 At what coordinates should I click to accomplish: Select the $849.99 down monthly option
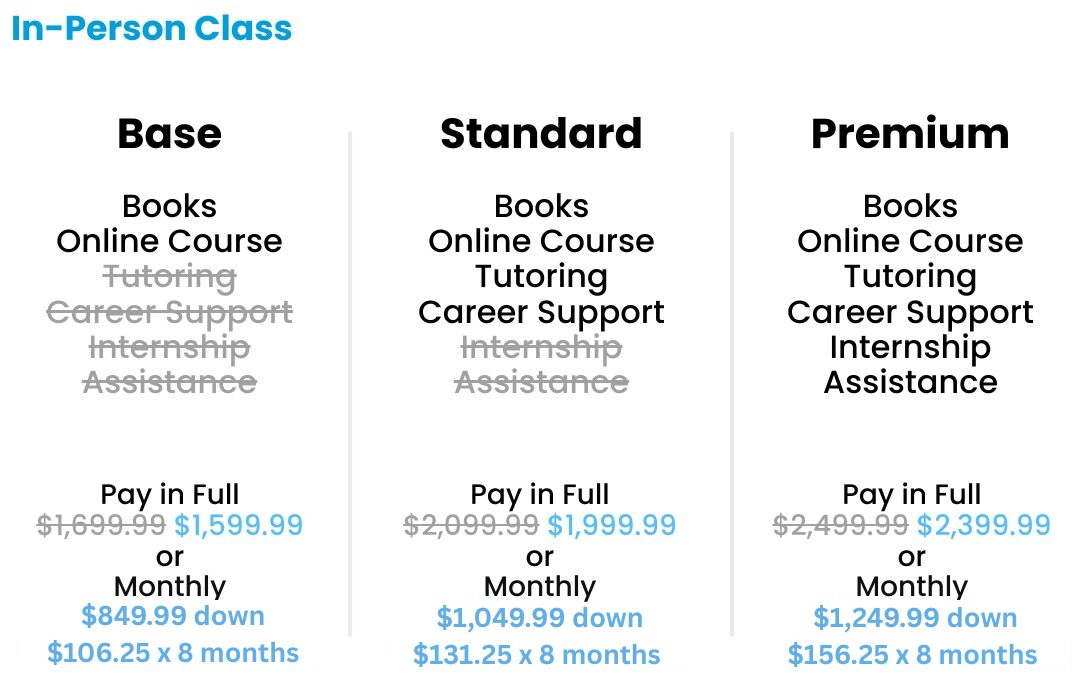(173, 616)
